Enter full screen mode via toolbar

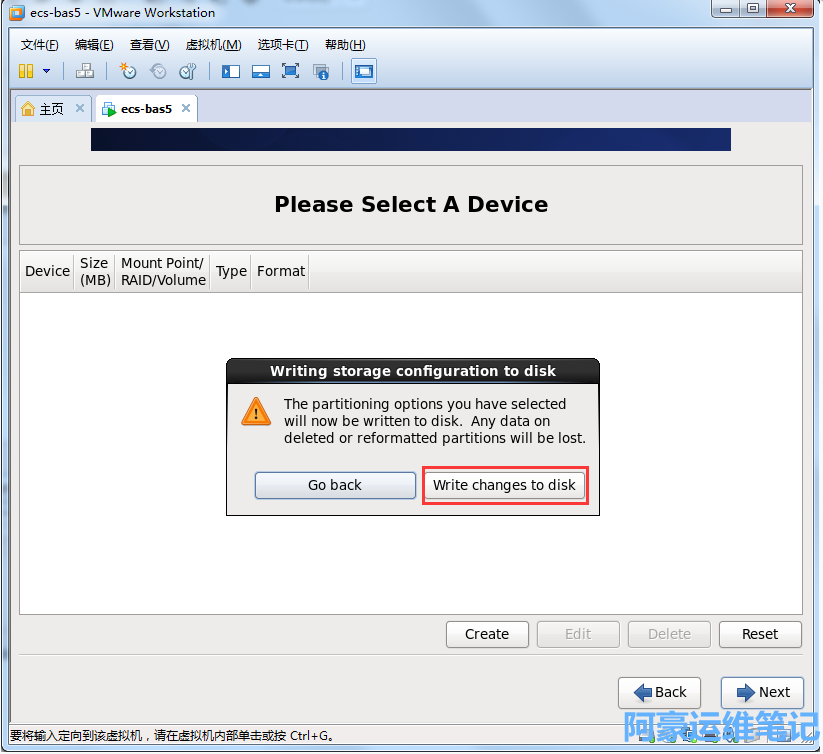pos(291,71)
